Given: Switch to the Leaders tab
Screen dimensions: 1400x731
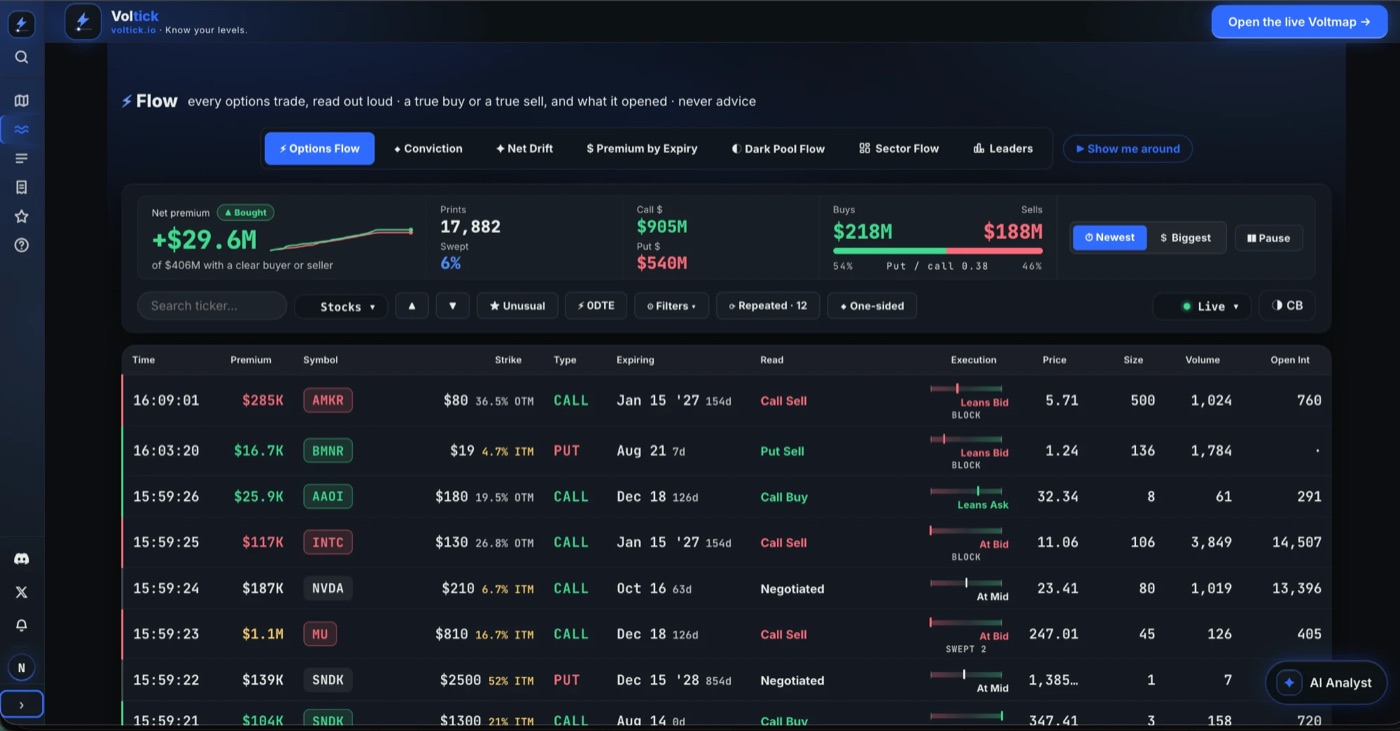Looking at the screenshot, I should click(1003, 149).
